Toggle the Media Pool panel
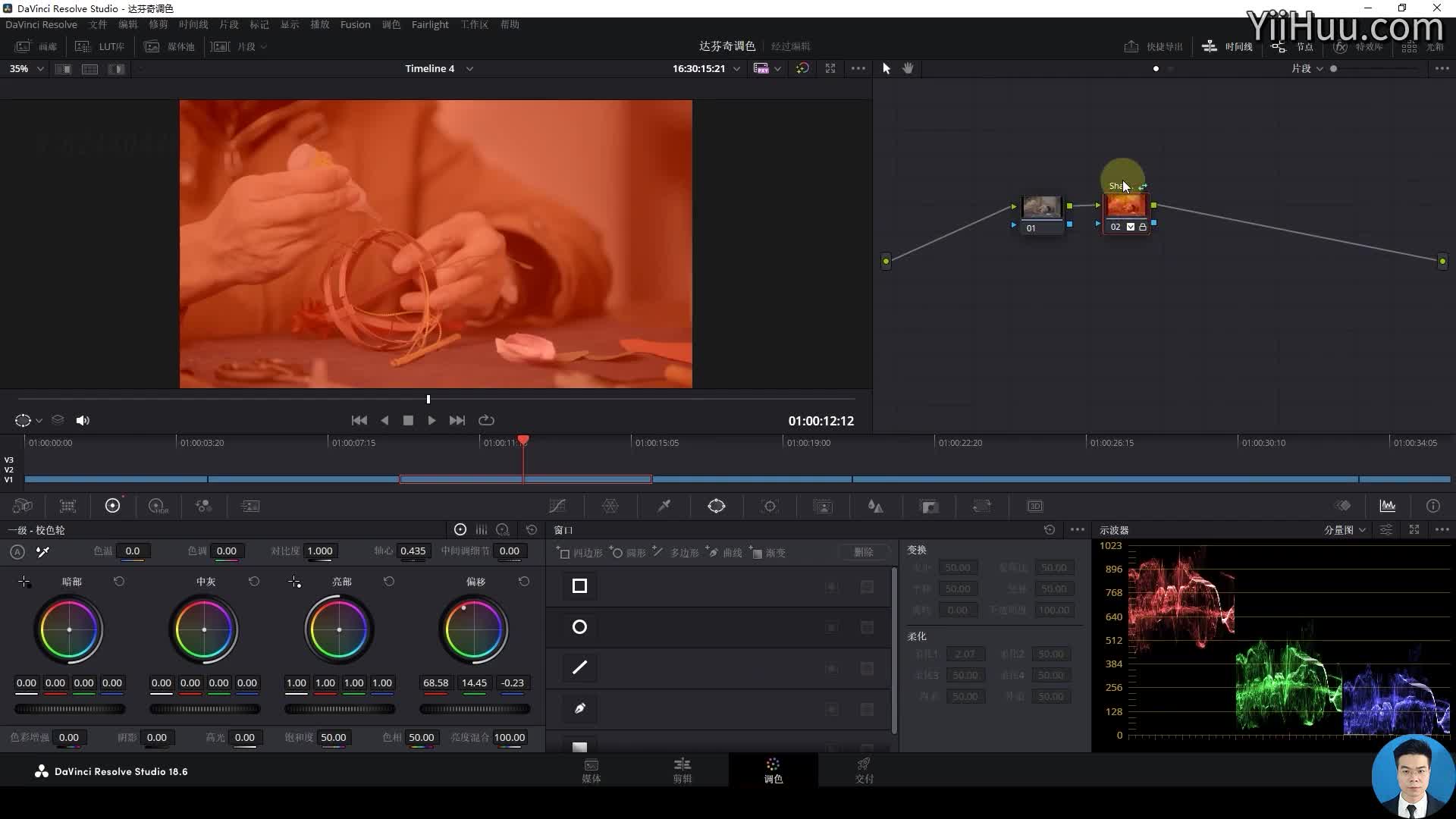This screenshot has height=819, width=1456. tap(170, 46)
